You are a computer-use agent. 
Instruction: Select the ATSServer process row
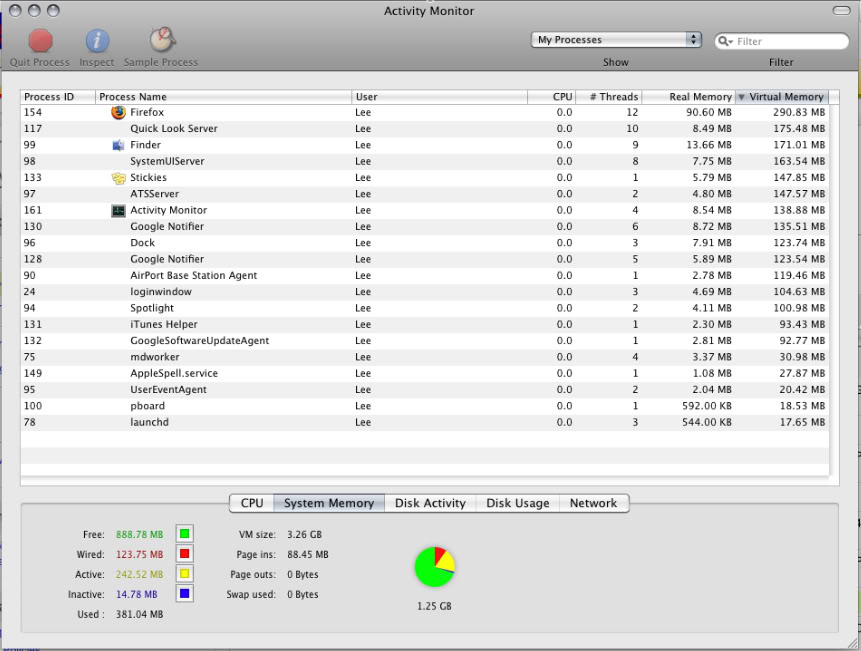tap(424, 194)
